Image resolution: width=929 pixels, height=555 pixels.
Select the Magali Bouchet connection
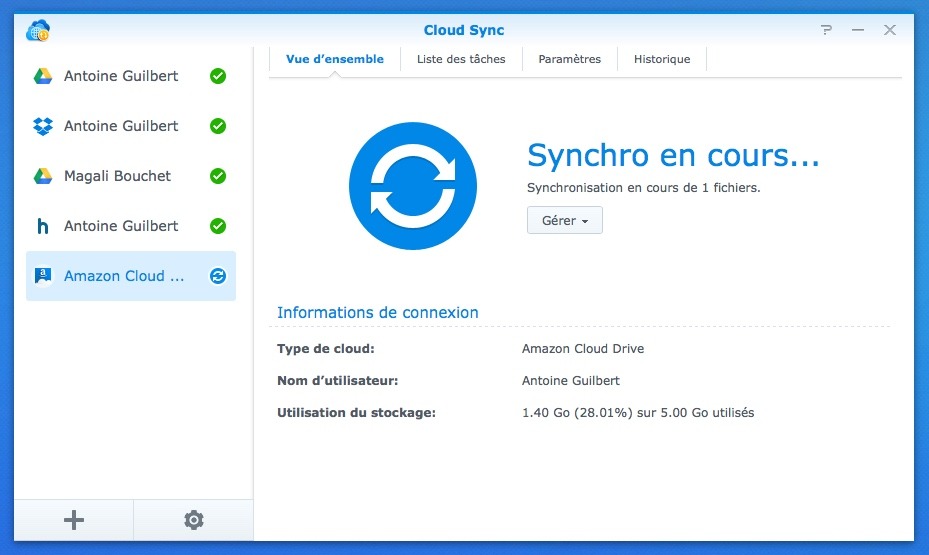117,176
